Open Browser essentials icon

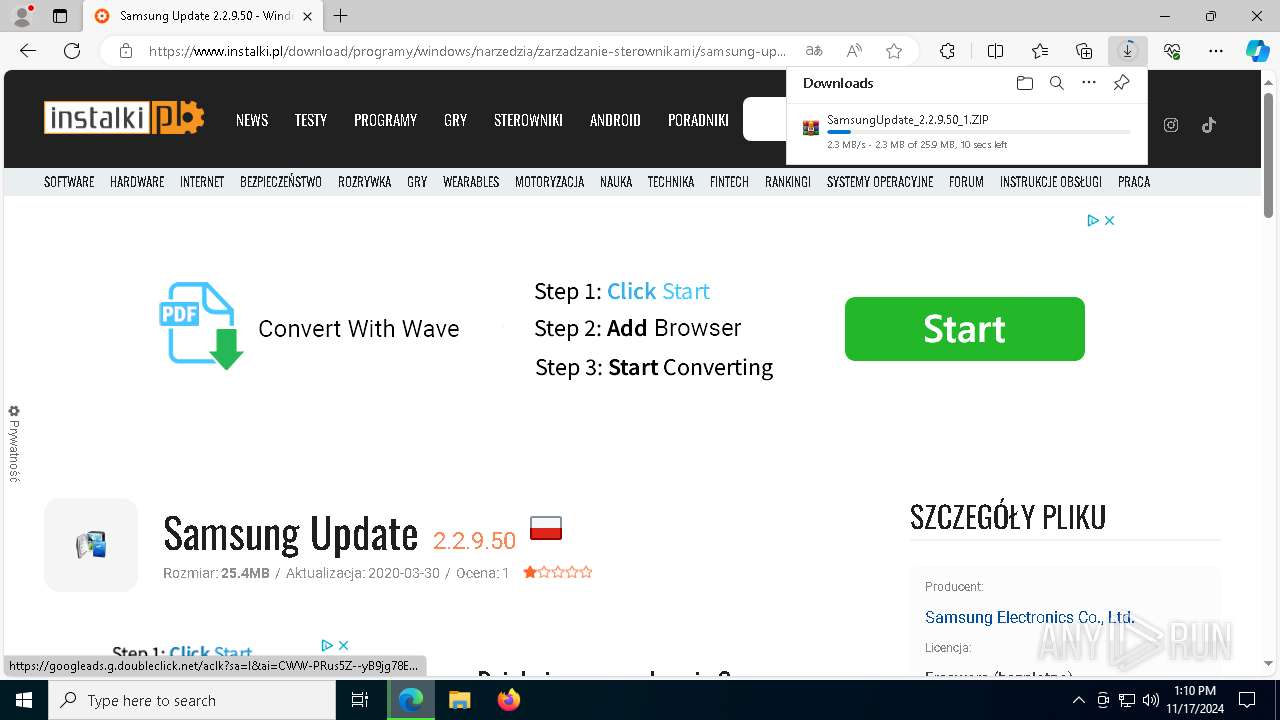pyautogui.click(x=1172, y=51)
